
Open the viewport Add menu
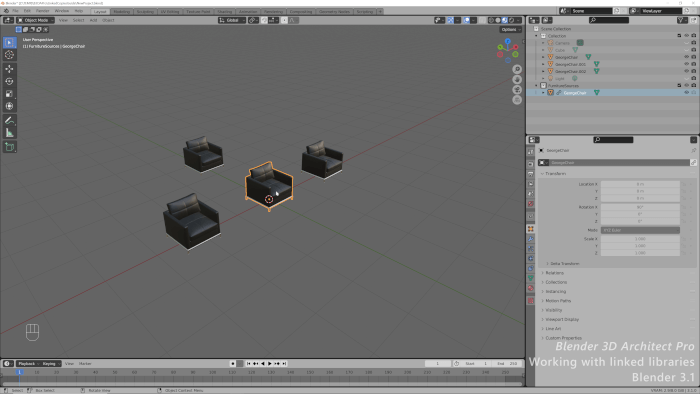pos(93,20)
